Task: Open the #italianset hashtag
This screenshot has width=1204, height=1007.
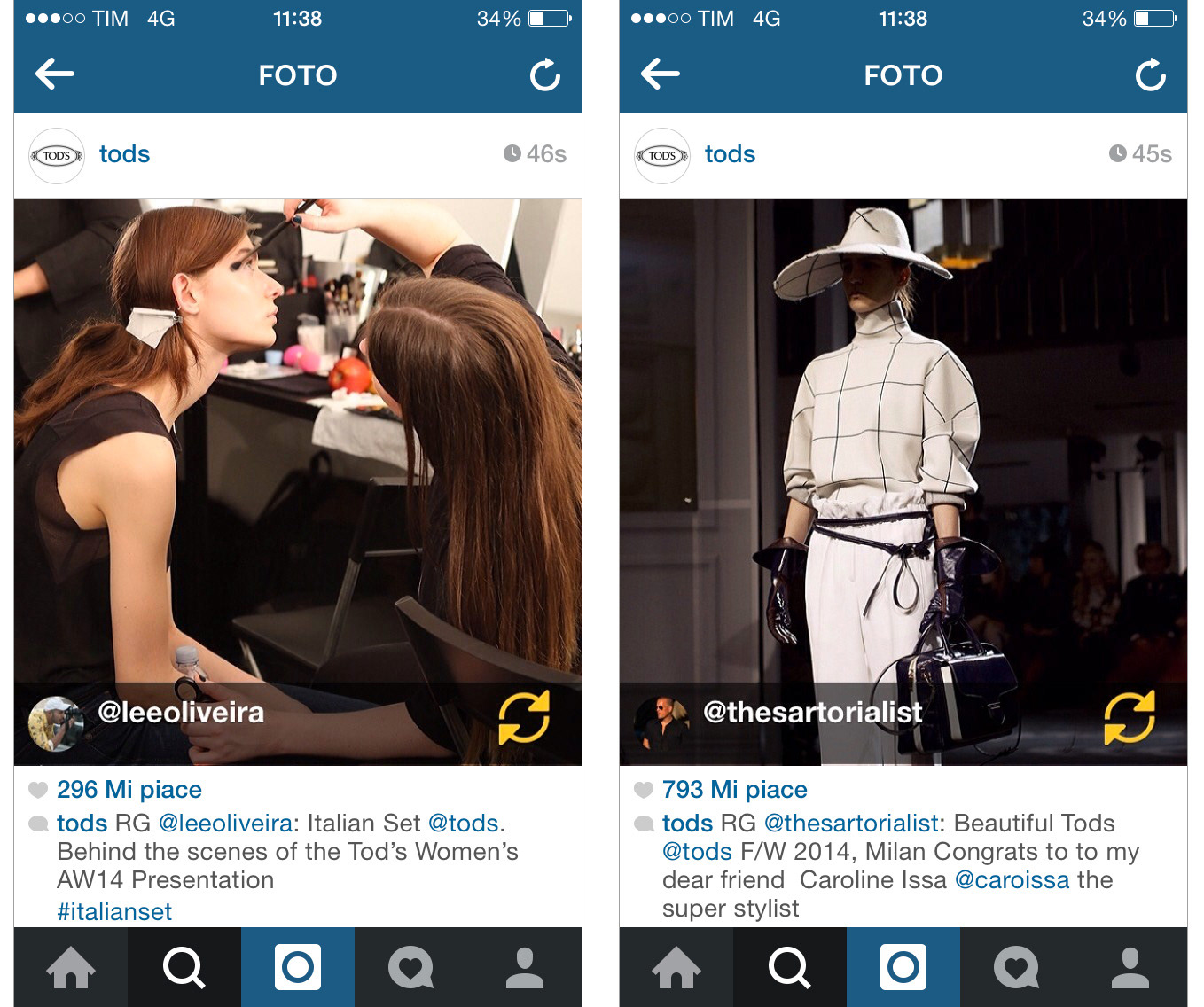Action: pos(114,911)
